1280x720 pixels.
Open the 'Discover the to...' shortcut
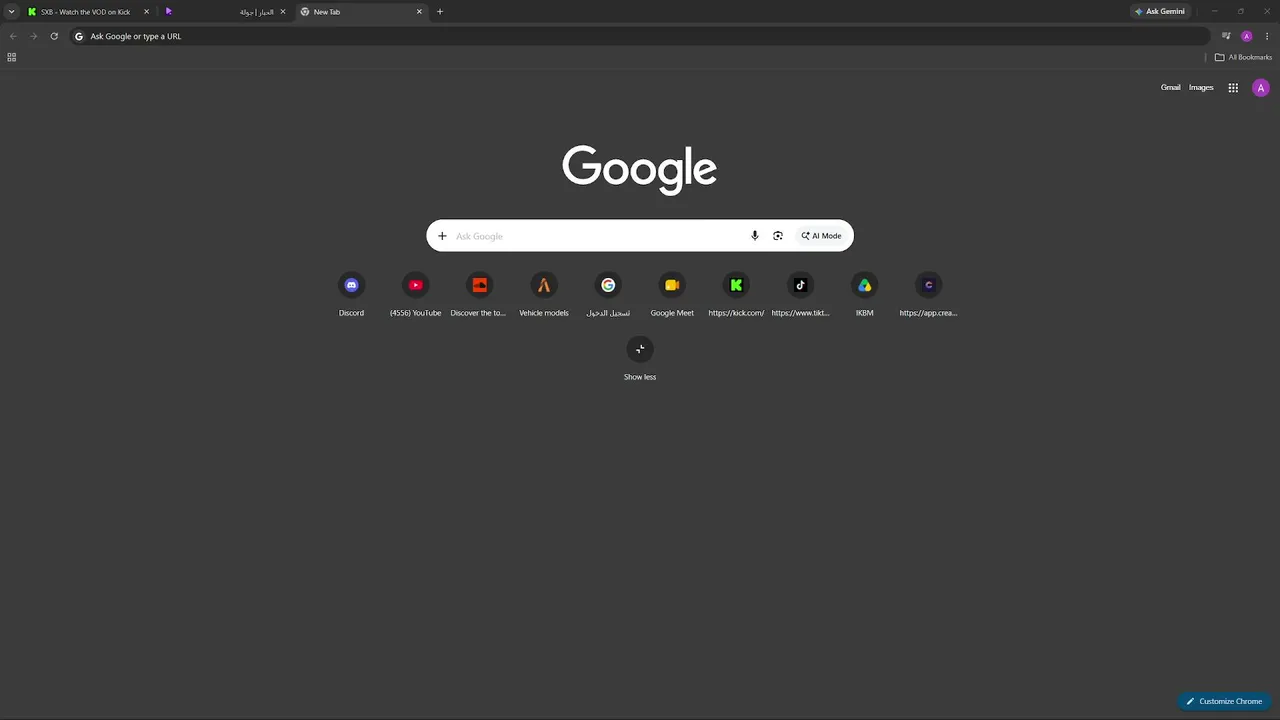pos(479,294)
